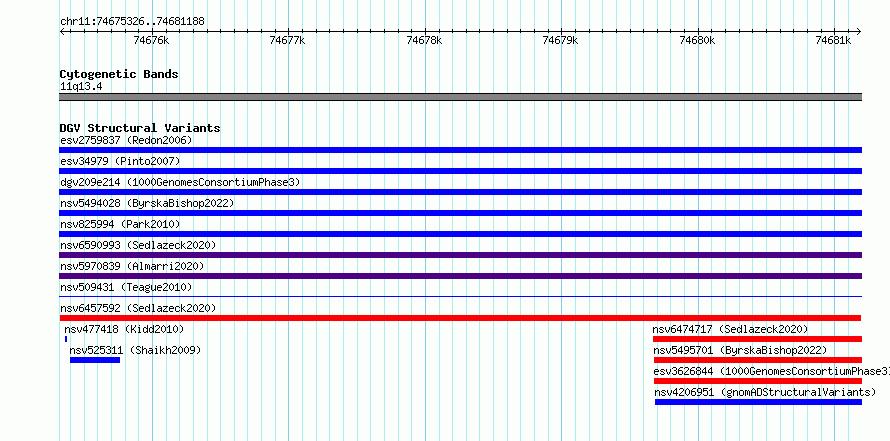Click nsv4206951 (gnomADStructuralVariants) label
890x441 pixels.
[x=765, y=392]
